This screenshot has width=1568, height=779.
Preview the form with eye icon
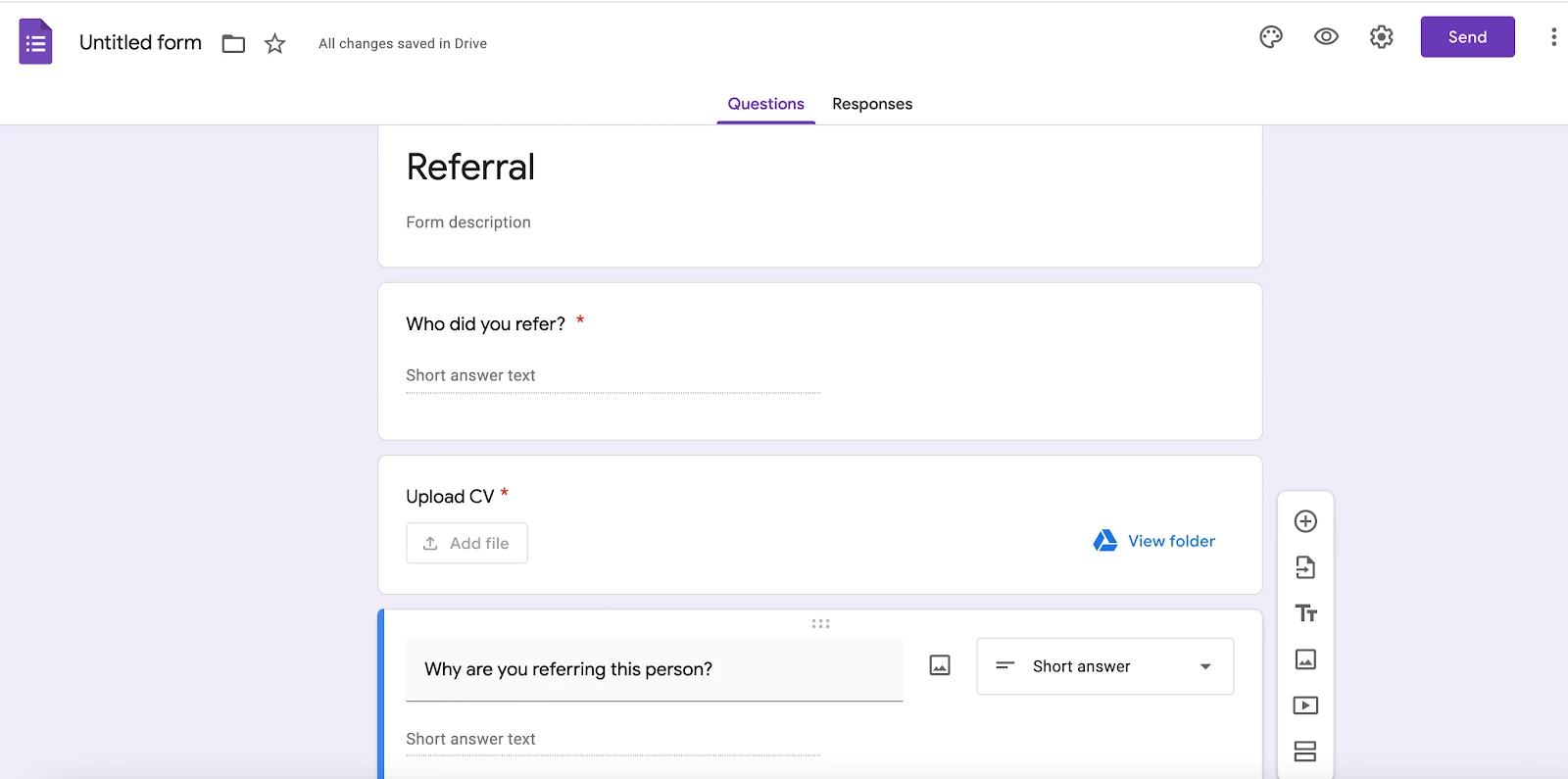pos(1326,37)
